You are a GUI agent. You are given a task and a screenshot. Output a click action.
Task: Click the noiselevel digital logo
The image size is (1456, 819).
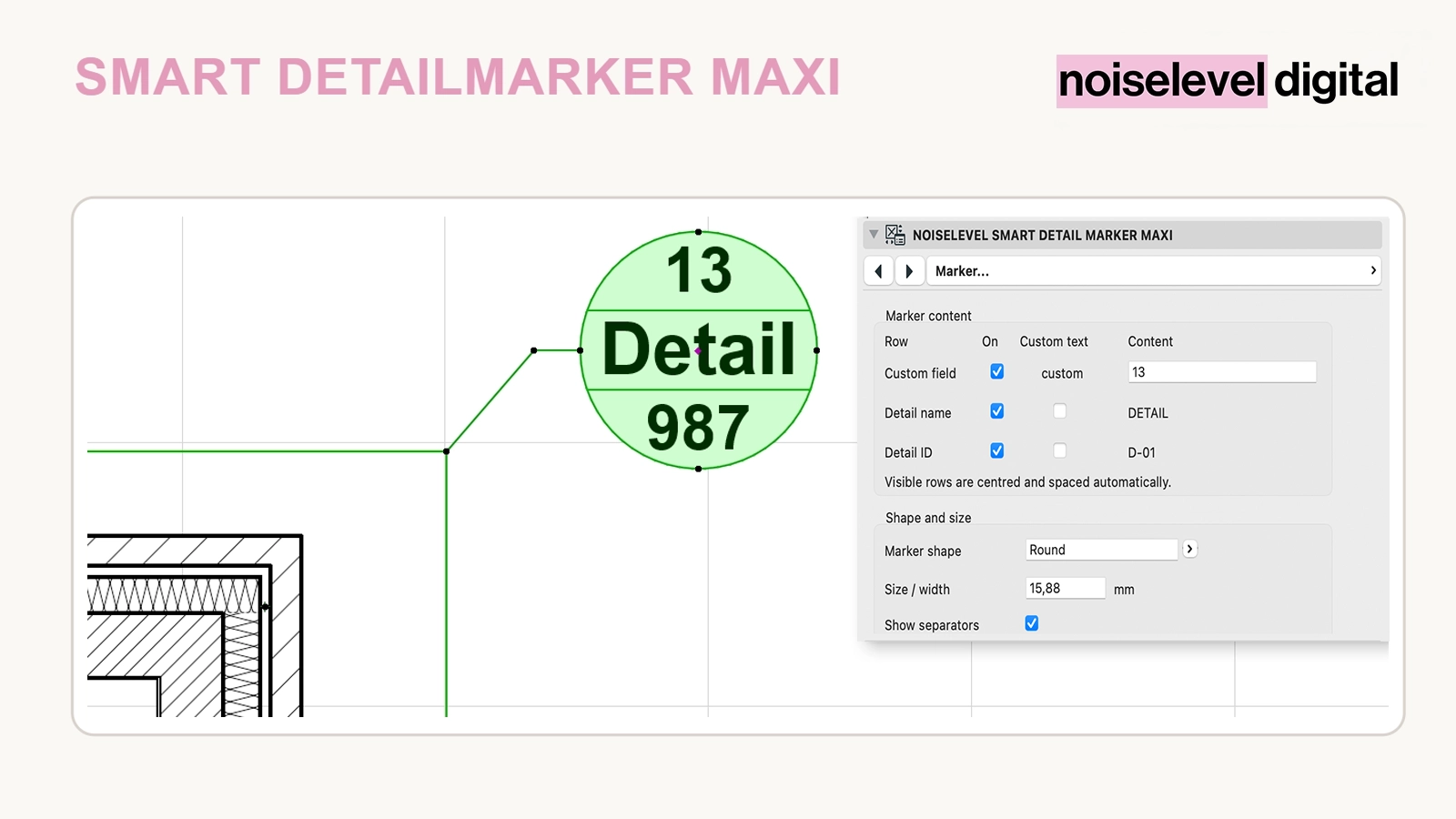click(1228, 81)
